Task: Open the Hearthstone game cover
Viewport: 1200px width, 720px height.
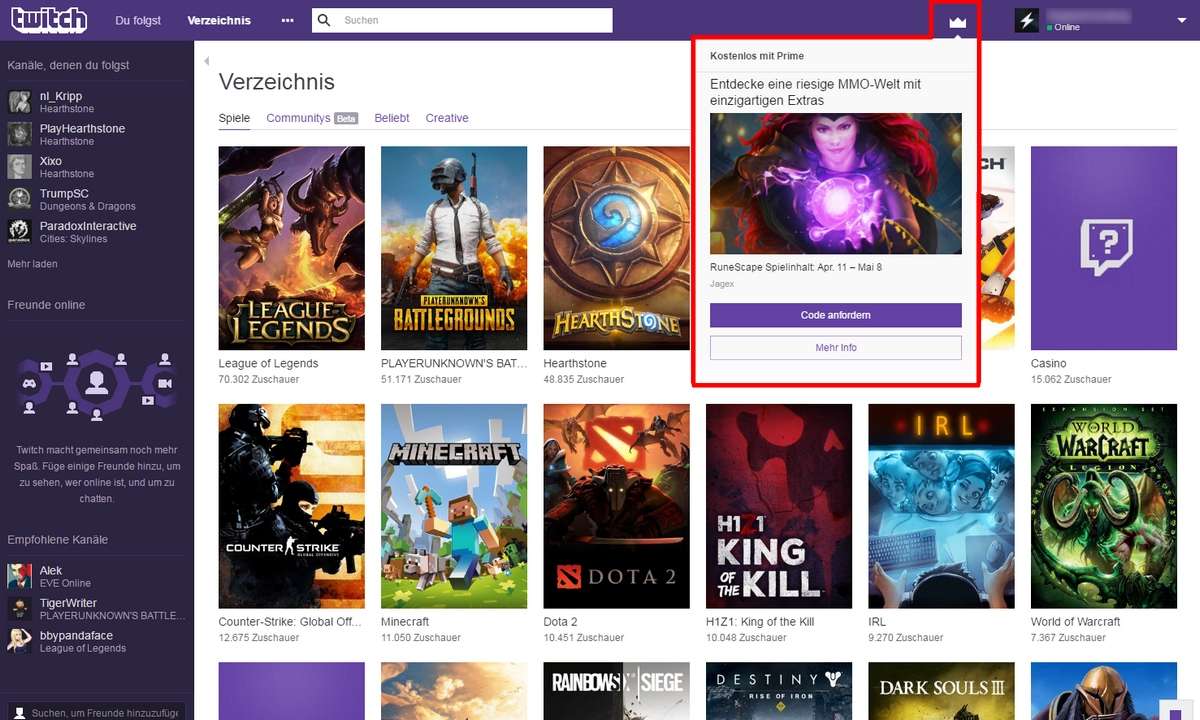Action: coord(616,248)
